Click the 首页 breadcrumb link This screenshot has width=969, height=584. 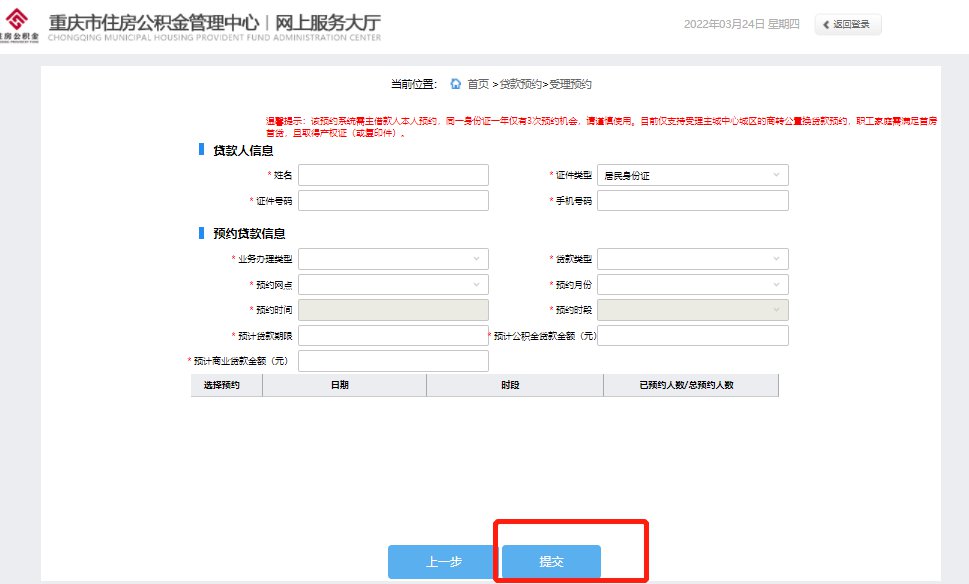coord(478,84)
